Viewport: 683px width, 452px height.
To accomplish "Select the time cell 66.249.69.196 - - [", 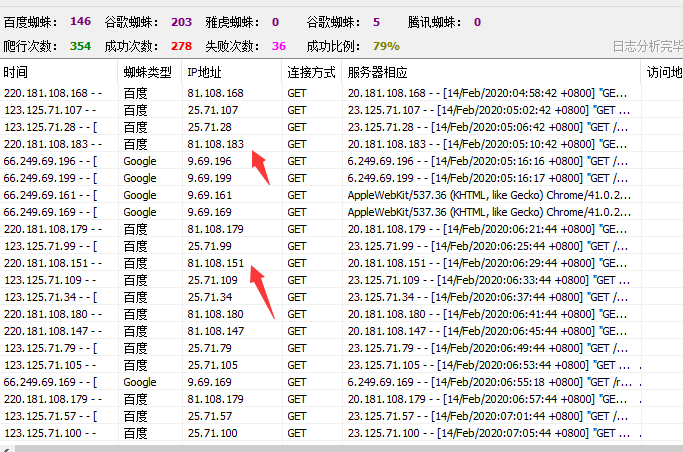I will coord(51,161).
